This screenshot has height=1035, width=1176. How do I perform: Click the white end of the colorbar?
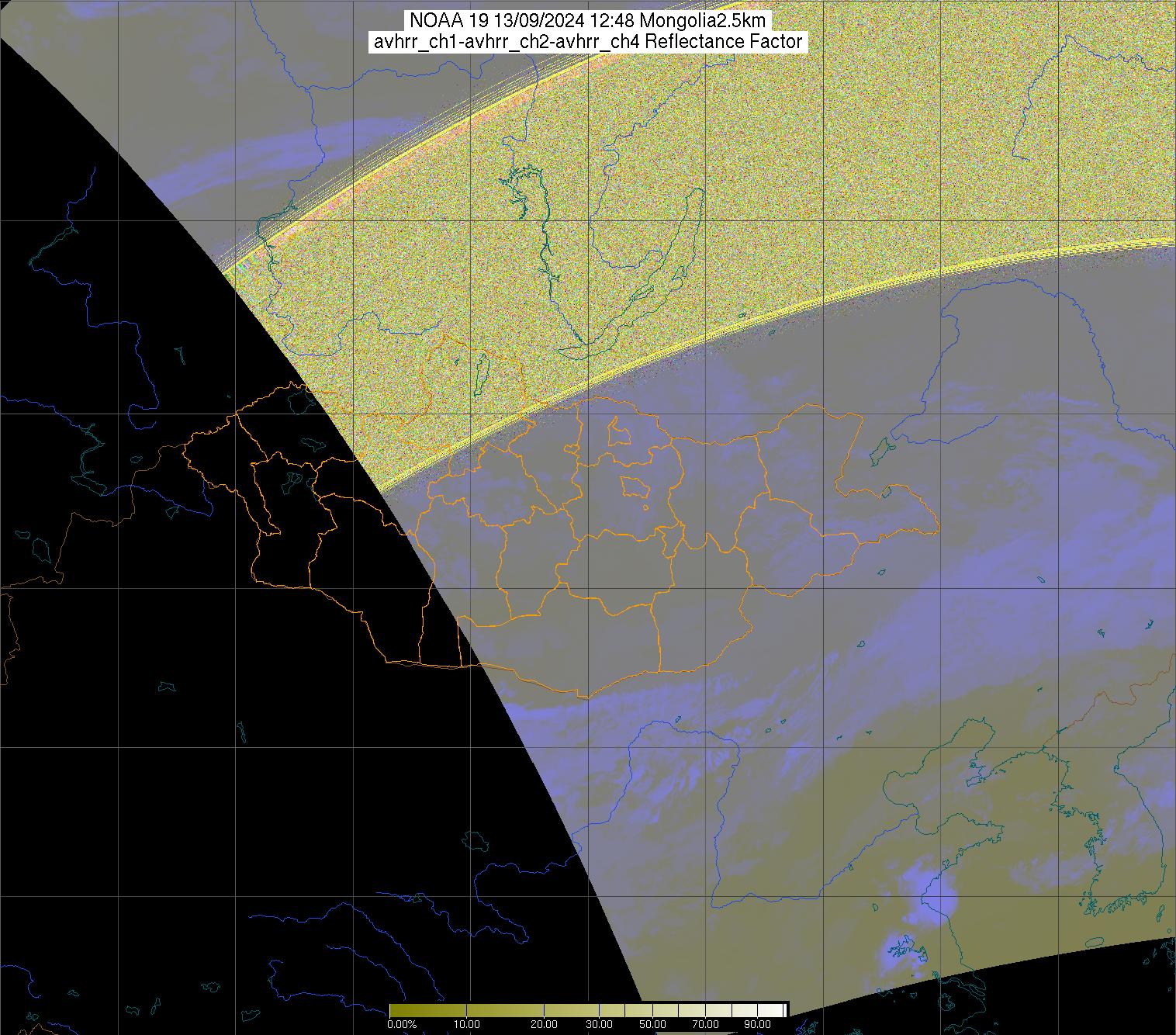point(785,1010)
